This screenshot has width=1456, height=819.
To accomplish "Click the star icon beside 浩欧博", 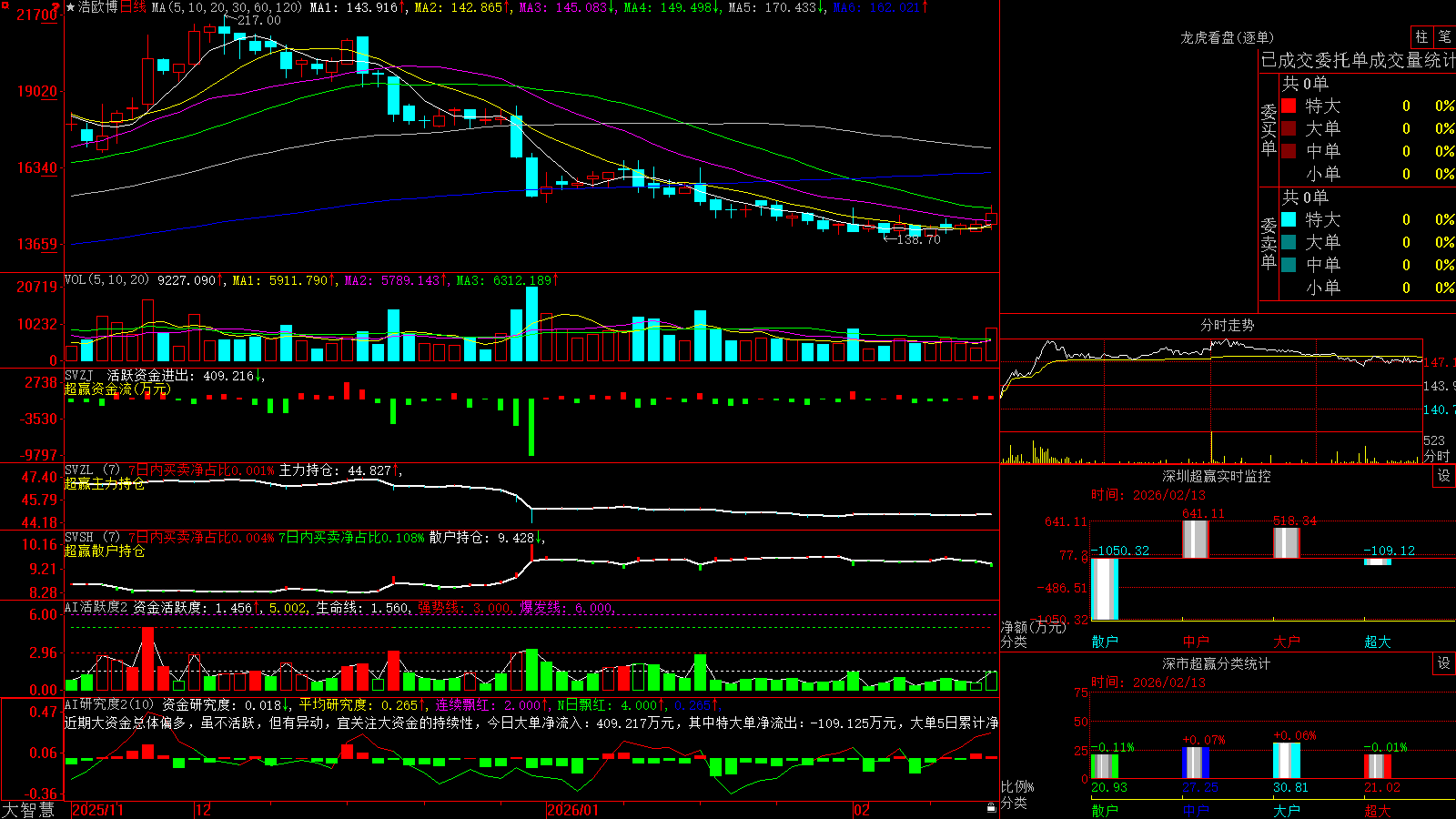I will click(x=71, y=7).
